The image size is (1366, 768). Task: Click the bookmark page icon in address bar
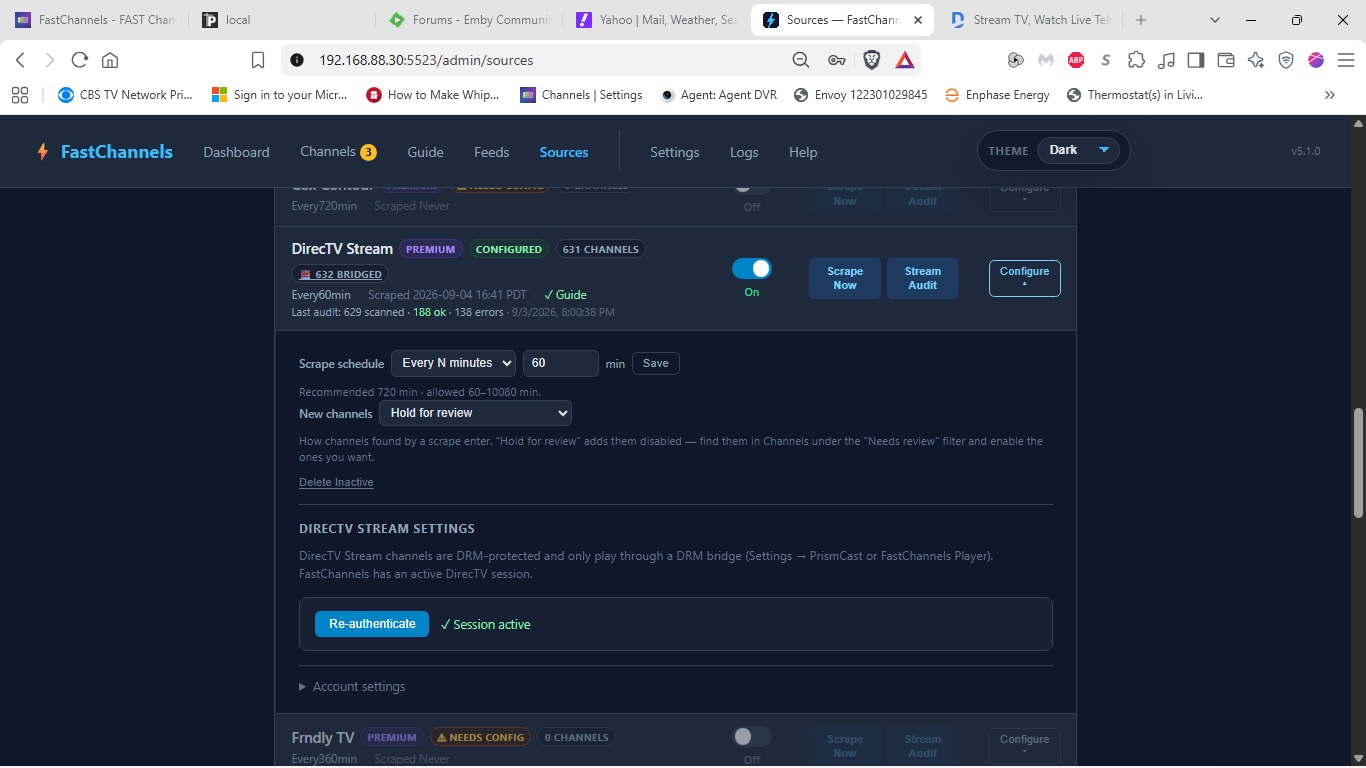(x=258, y=60)
